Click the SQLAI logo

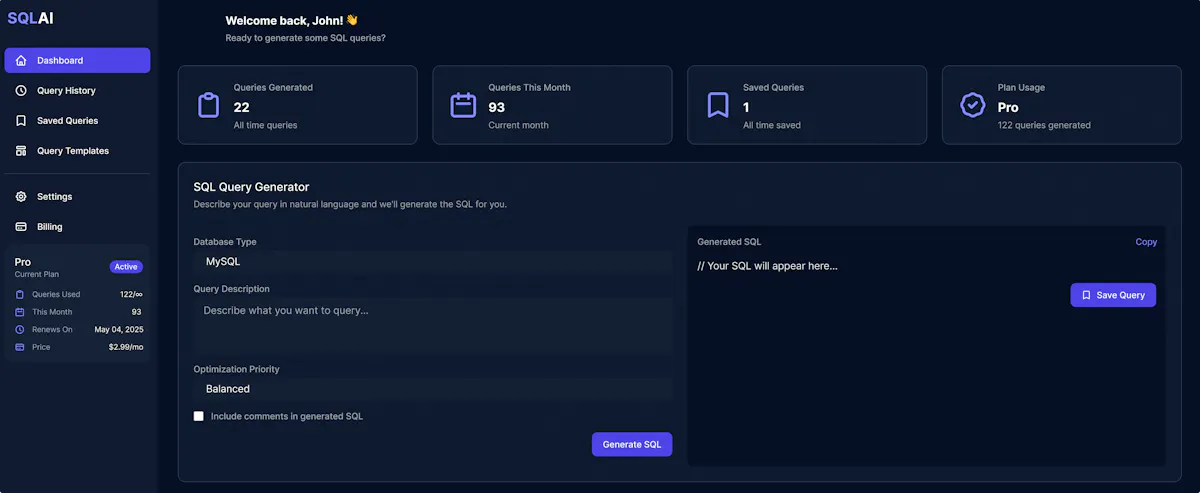tap(30, 18)
